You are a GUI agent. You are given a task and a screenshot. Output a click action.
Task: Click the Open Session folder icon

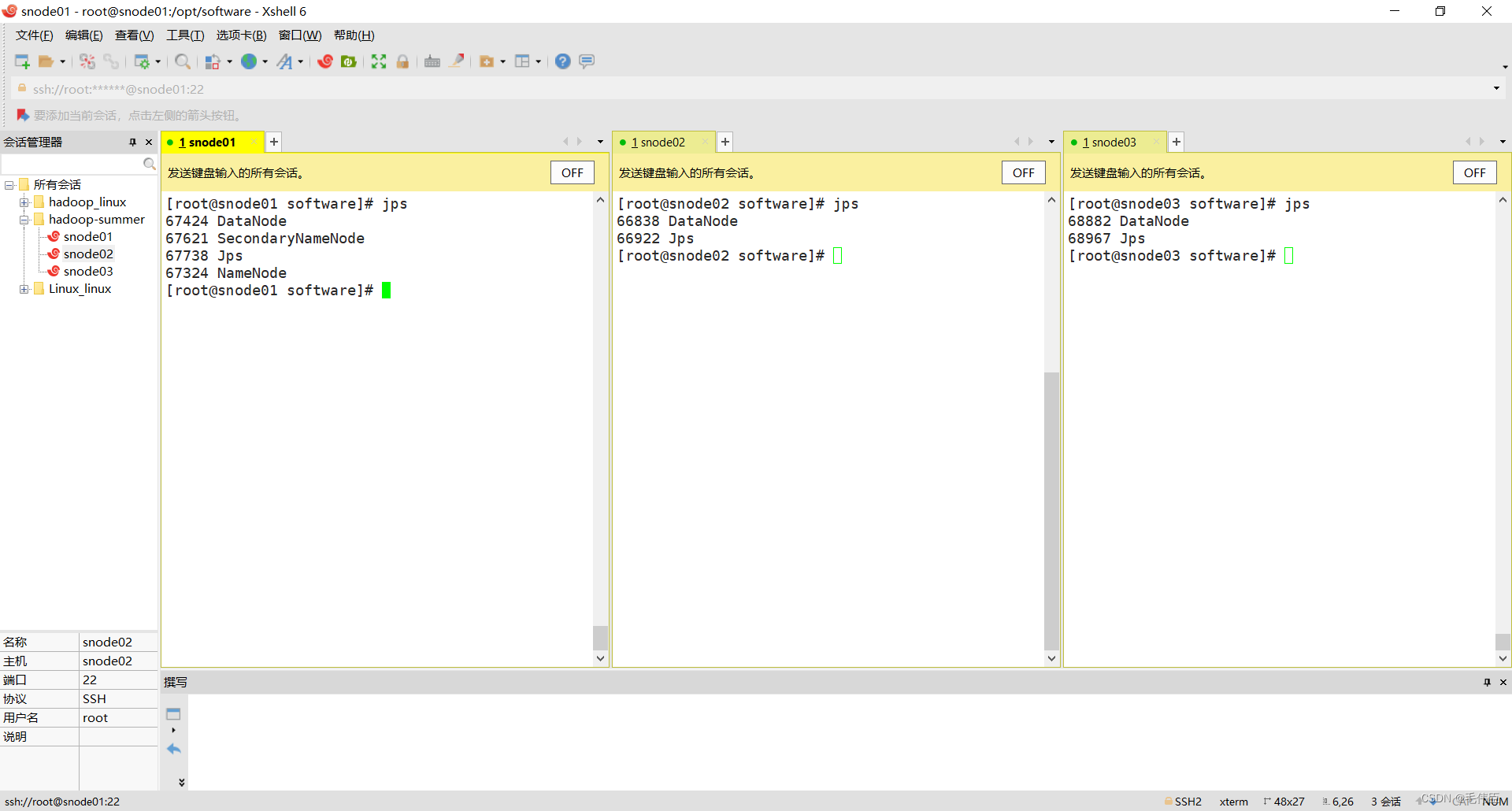coord(46,61)
